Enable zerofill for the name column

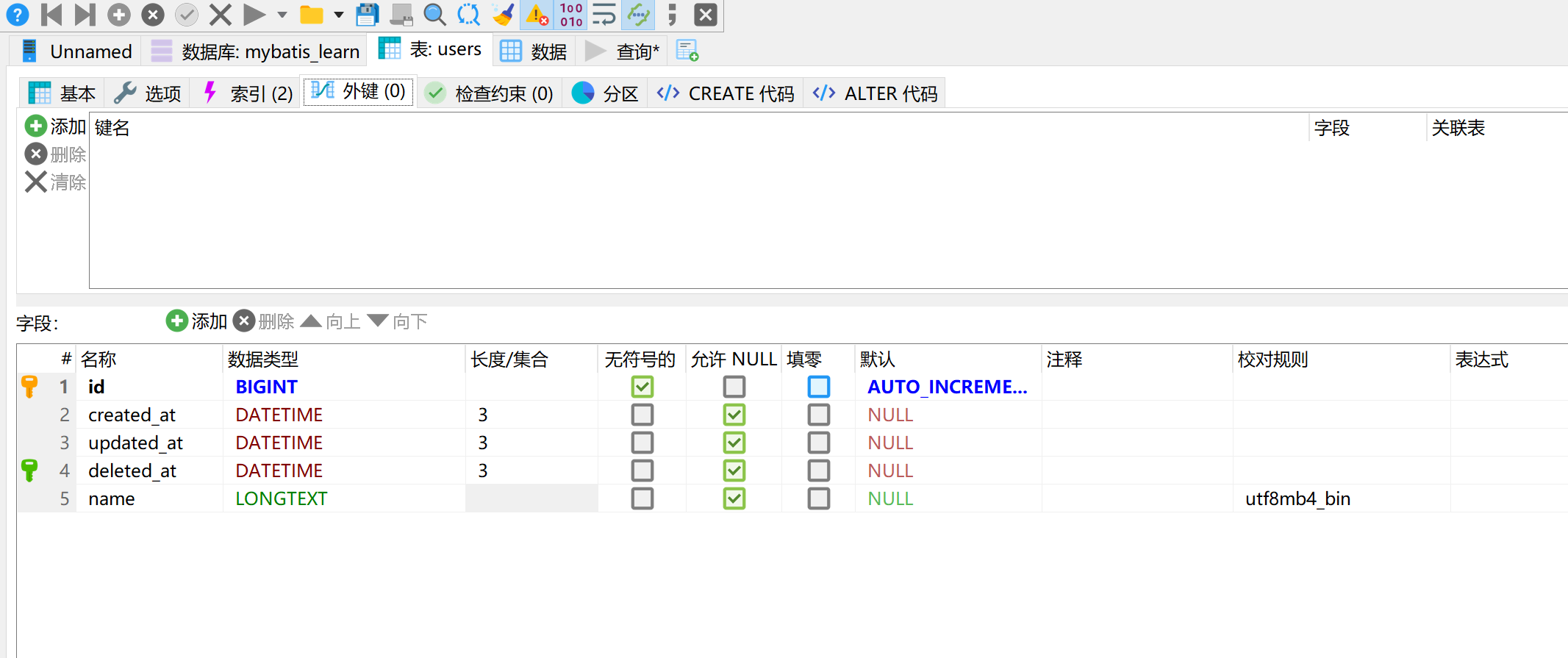coord(818,498)
